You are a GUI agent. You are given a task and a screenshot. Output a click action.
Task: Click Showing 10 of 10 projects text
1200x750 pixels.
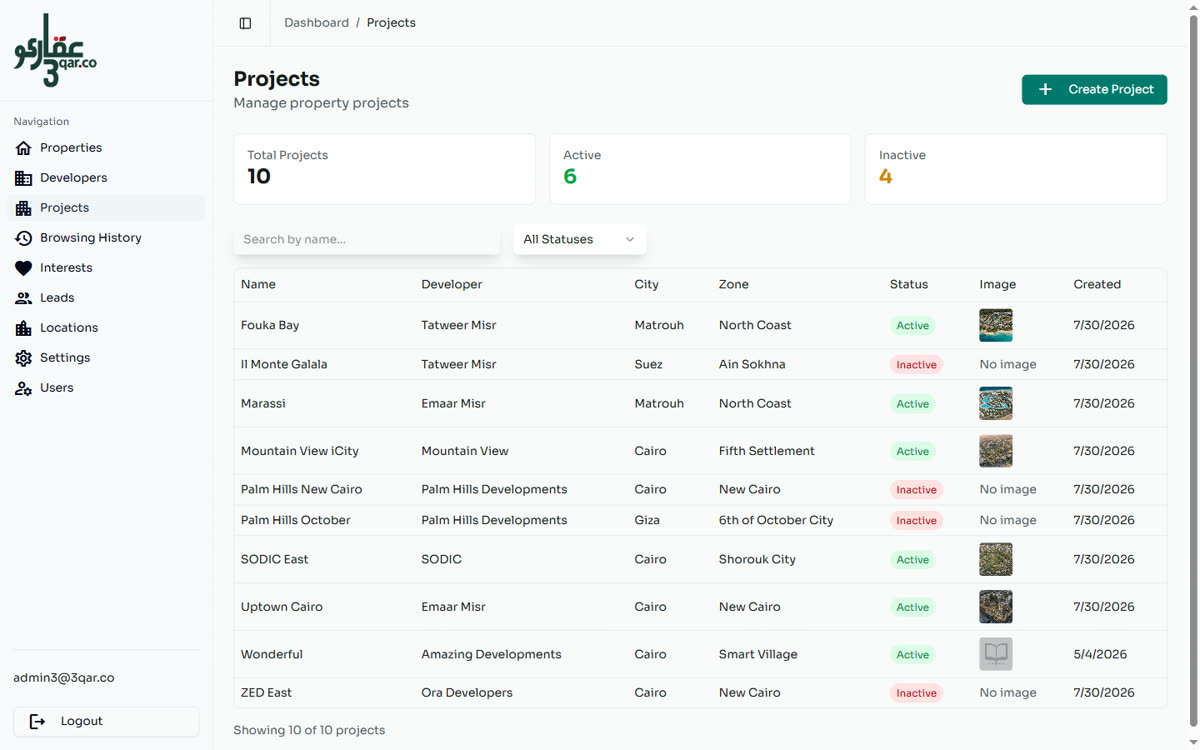pos(309,731)
